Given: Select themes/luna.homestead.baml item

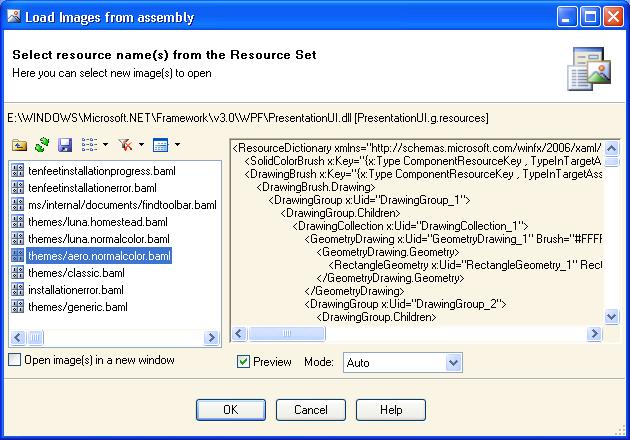Looking at the screenshot, I should click(x=98, y=222).
